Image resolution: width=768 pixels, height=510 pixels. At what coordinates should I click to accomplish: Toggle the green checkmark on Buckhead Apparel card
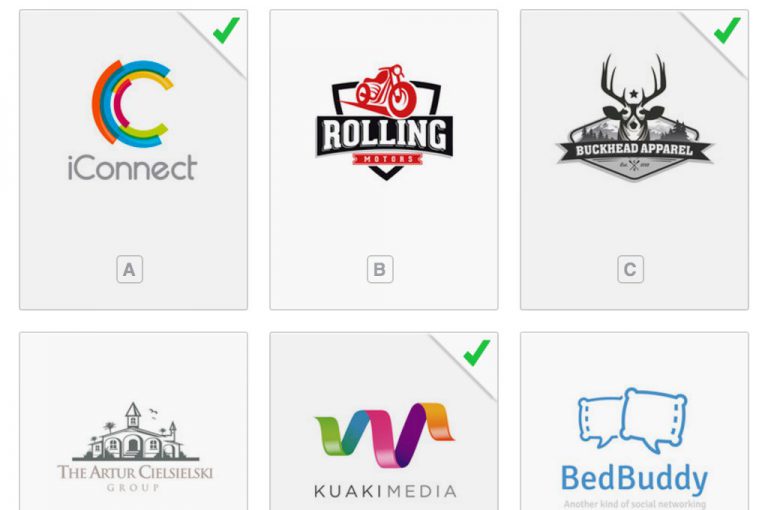pos(727,30)
